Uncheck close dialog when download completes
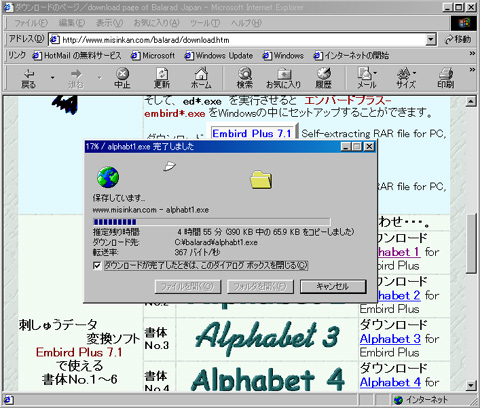Image resolution: width=480 pixels, height=408 pixels. tap(97, 266)
